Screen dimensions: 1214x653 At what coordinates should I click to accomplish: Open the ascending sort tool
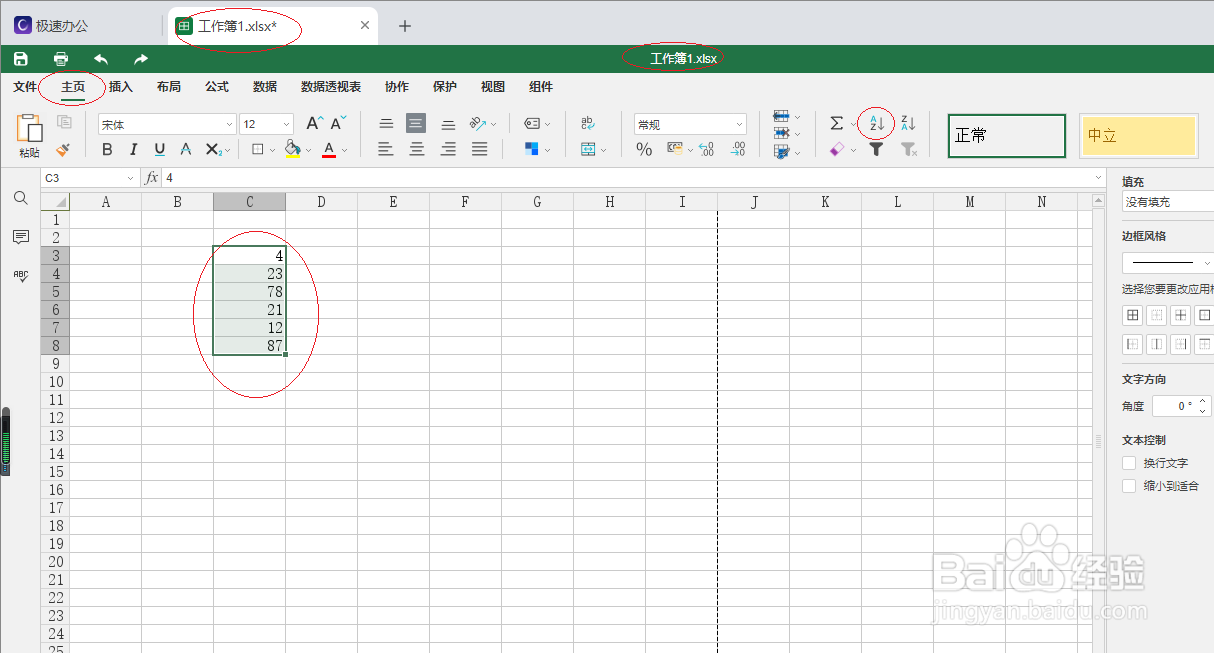click(x=876, y=123)
